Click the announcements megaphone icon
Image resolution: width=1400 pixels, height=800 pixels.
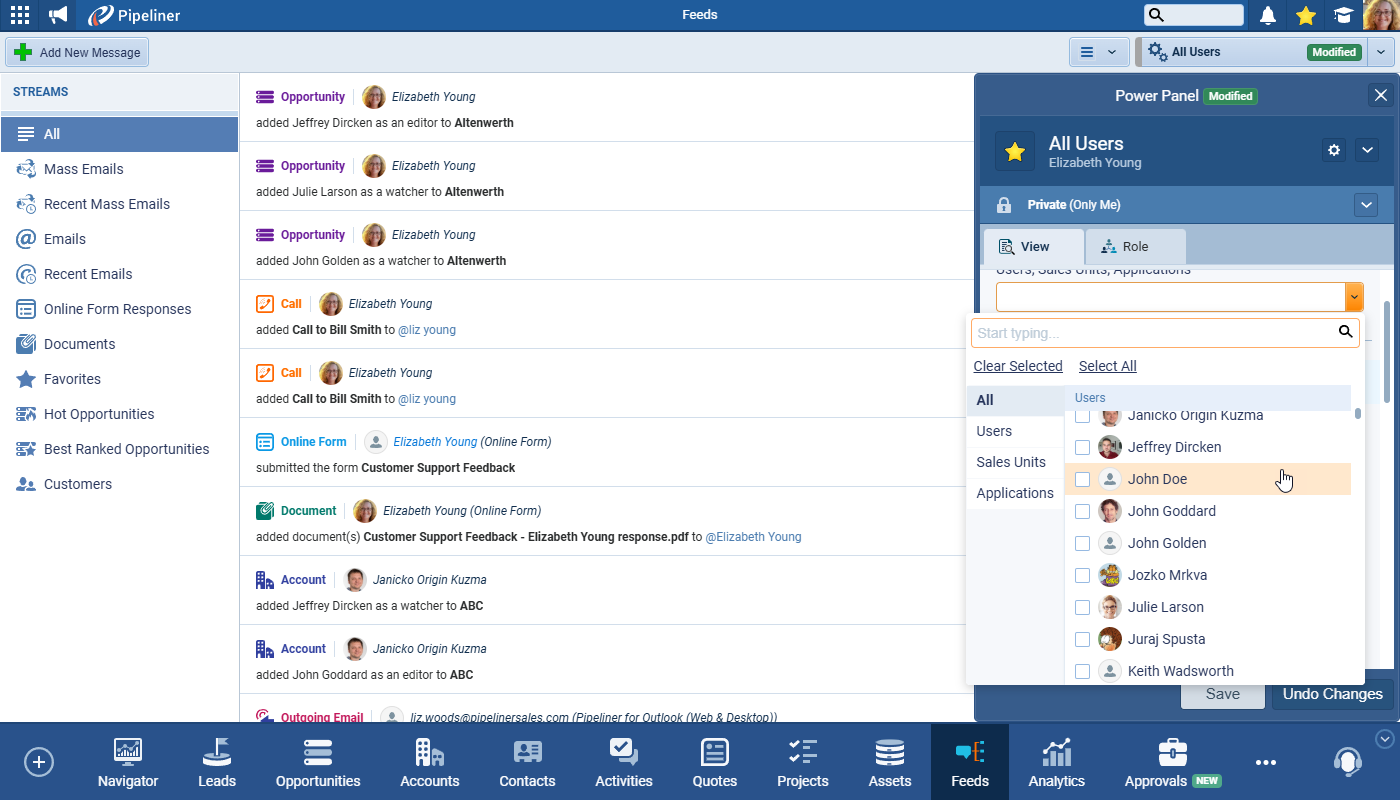pos(59,15)
